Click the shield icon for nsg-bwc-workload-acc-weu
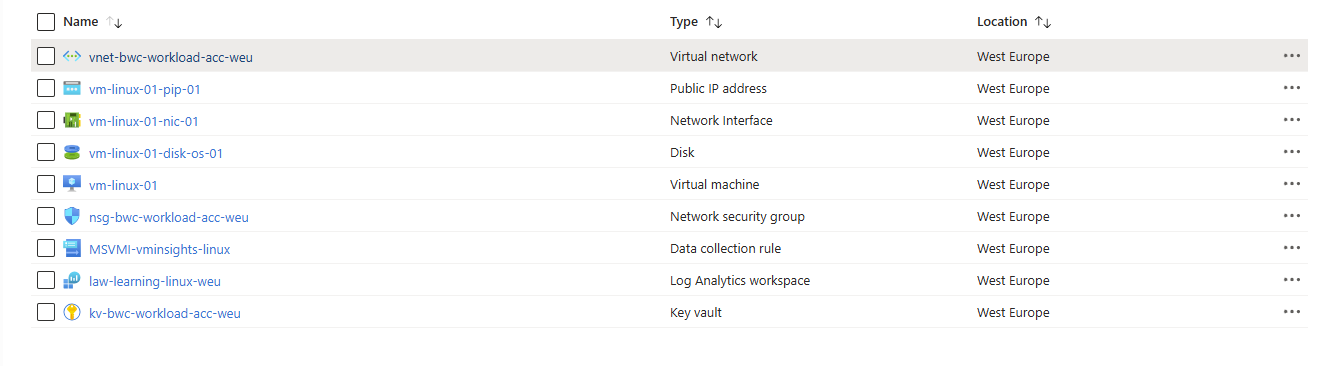Screen dimensions: 1328x366 tap(72, 217)
